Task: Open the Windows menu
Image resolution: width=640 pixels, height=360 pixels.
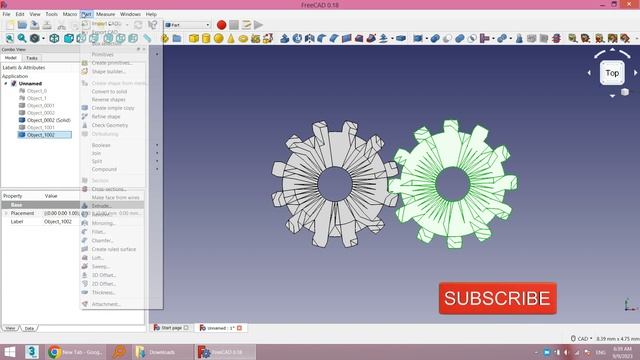Action: [x=130, y=14]
